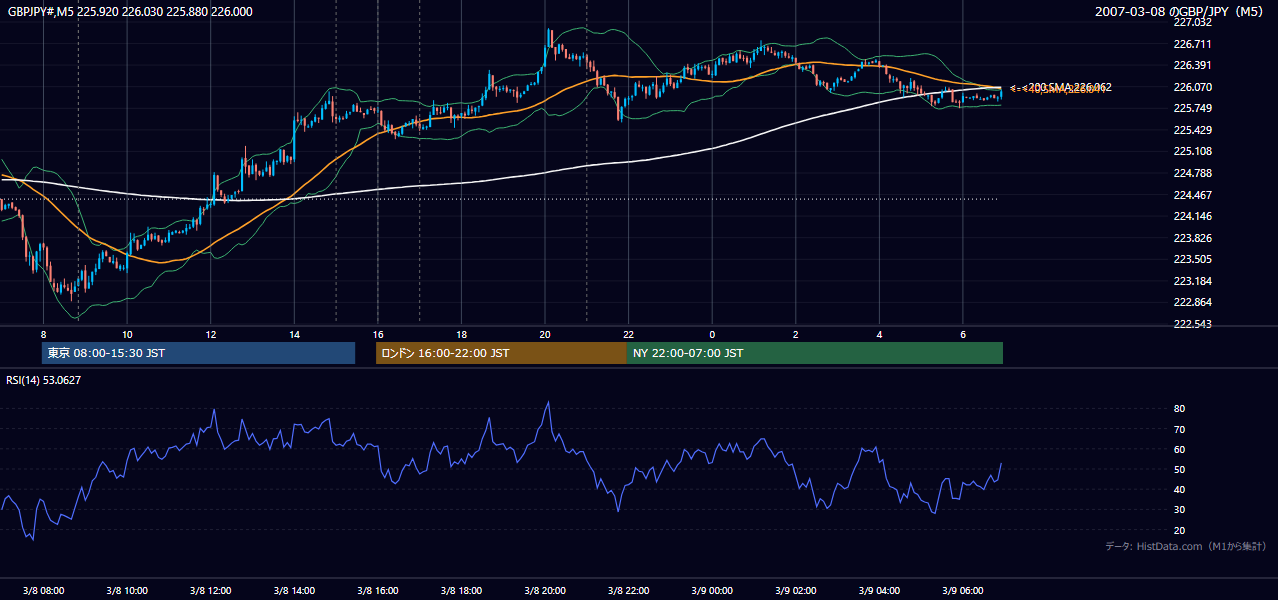Click the データ: HistData.com source credit
This screenshot has width=1278, height=600.
1186,546
